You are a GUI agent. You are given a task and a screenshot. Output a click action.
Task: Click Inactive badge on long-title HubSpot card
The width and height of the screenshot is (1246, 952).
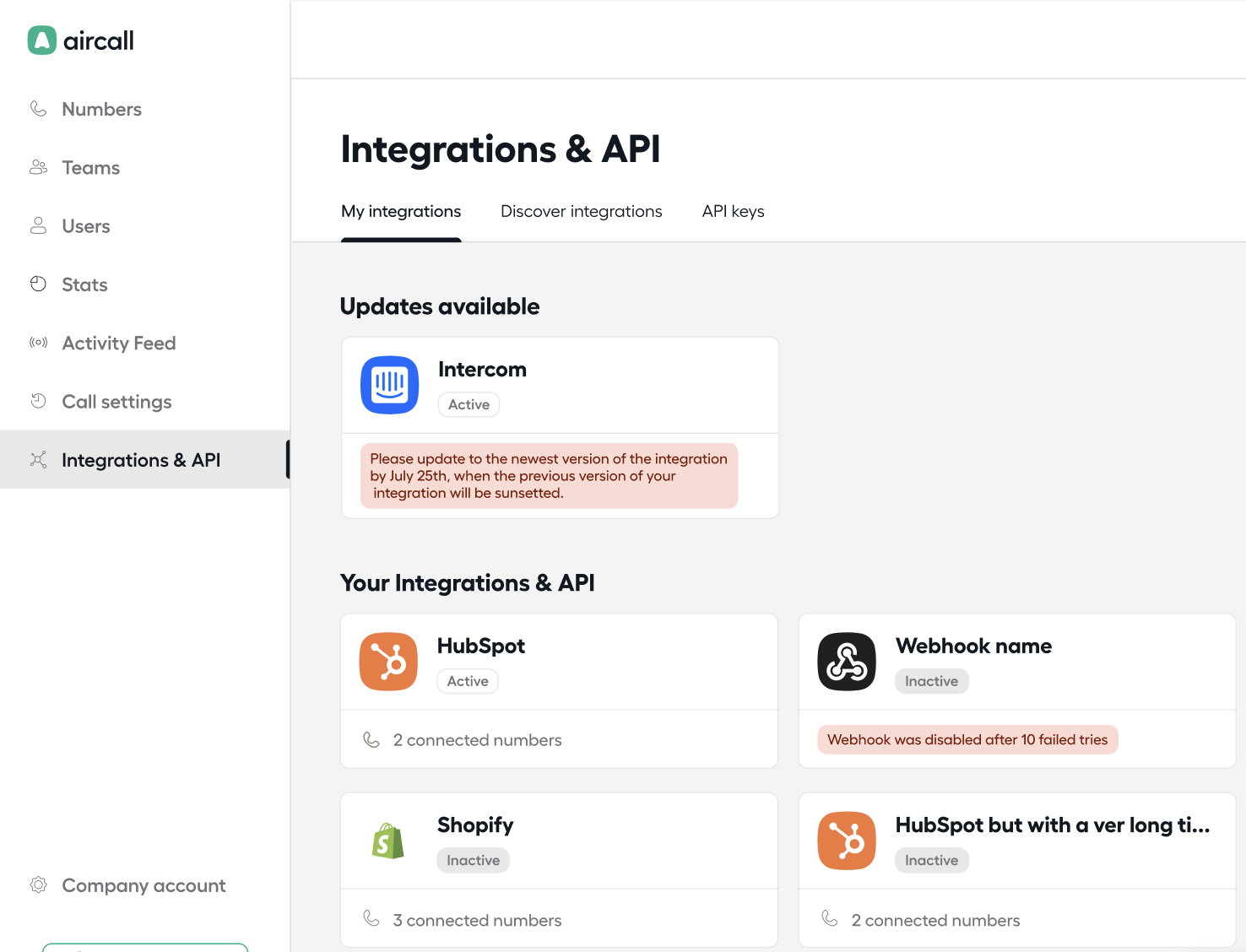coord(932,860)
